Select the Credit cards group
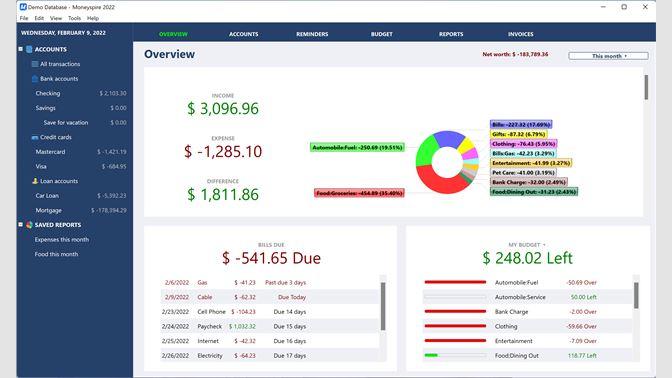The height and width of the screenshot is (378, 672). pos(56,137)
